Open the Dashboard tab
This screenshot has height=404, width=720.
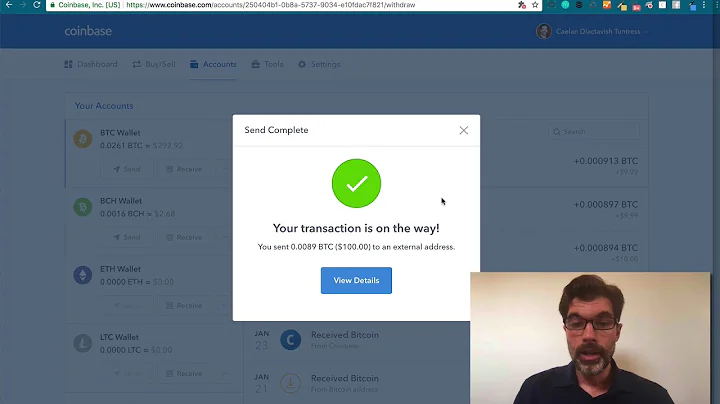pyautogui.click(x=91, y=64)
